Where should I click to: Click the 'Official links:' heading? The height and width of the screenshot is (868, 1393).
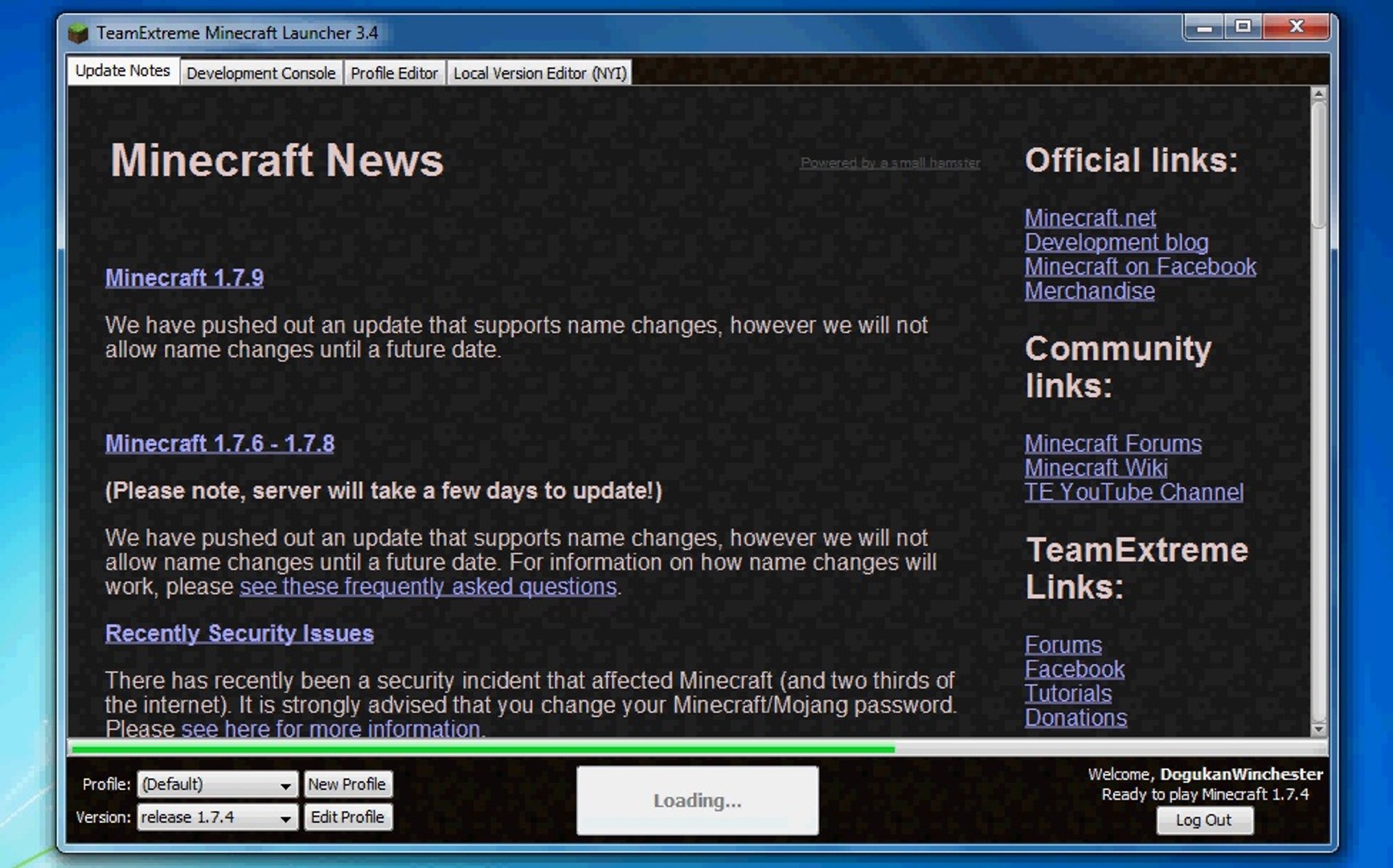point(1131,161)
